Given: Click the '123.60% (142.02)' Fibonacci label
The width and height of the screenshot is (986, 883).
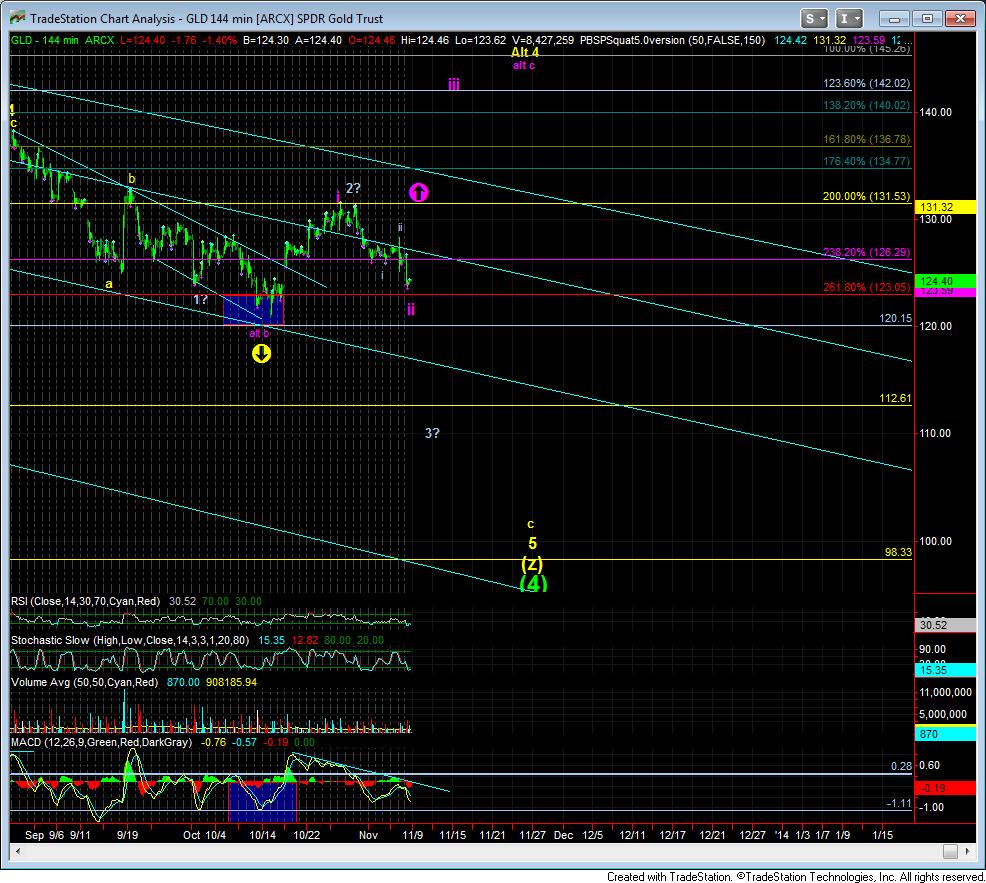Looking at the screenshot, I should 867,83.
